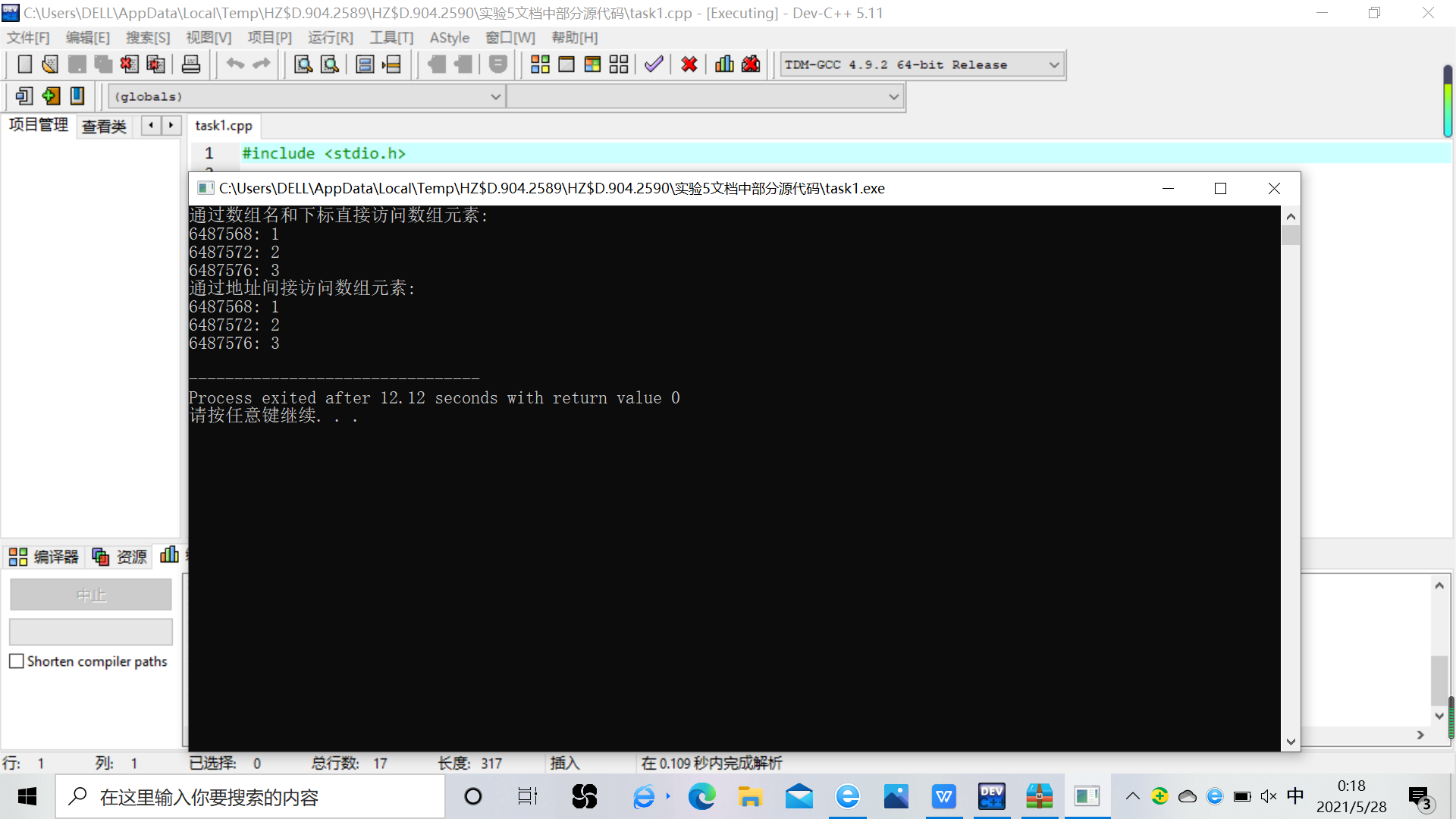The image size is (1456, 819).
Task: Click the Print toolbar icon
Action: pos(191,64)
